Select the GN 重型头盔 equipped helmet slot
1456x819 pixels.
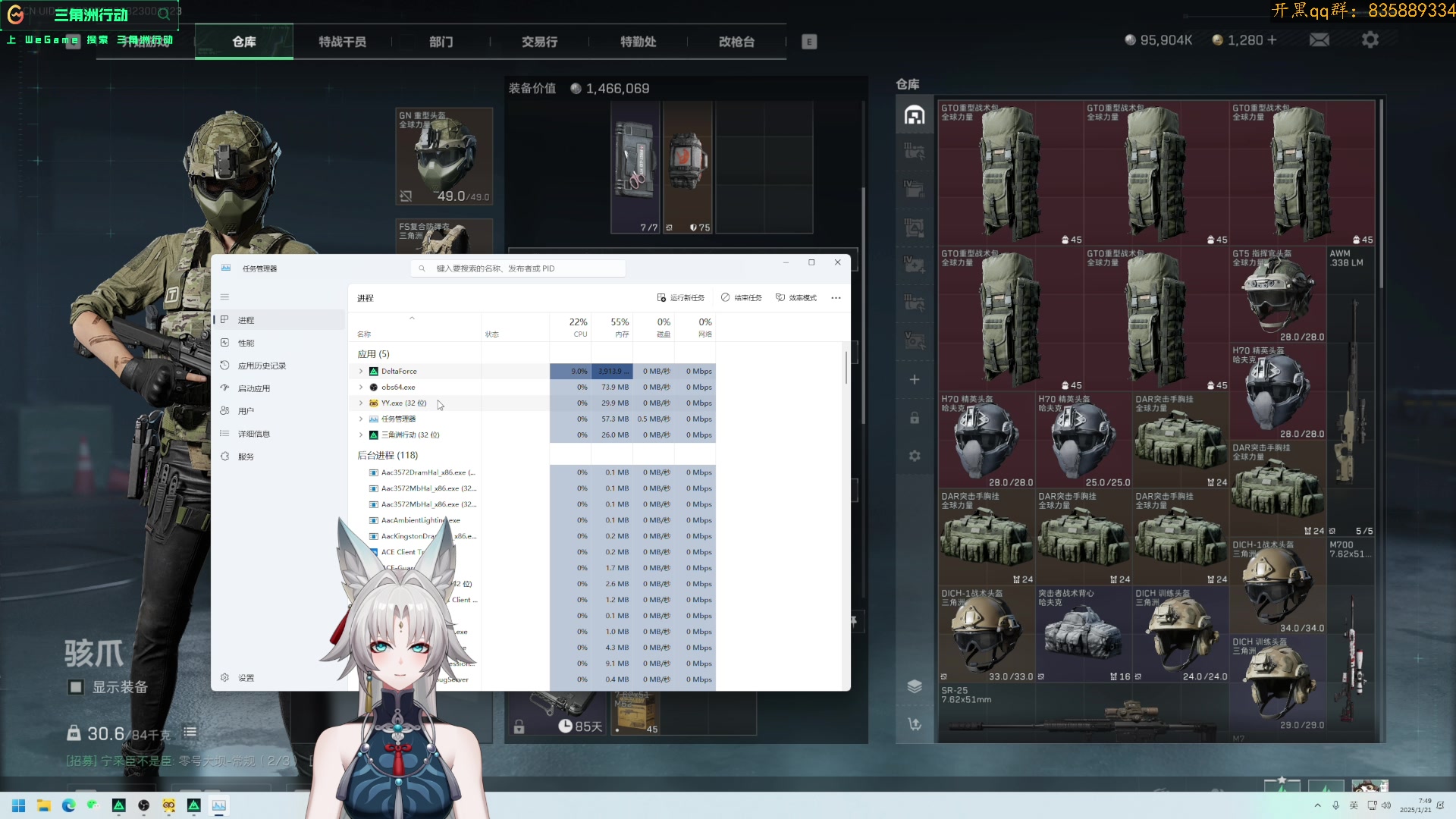pos(444,156)
